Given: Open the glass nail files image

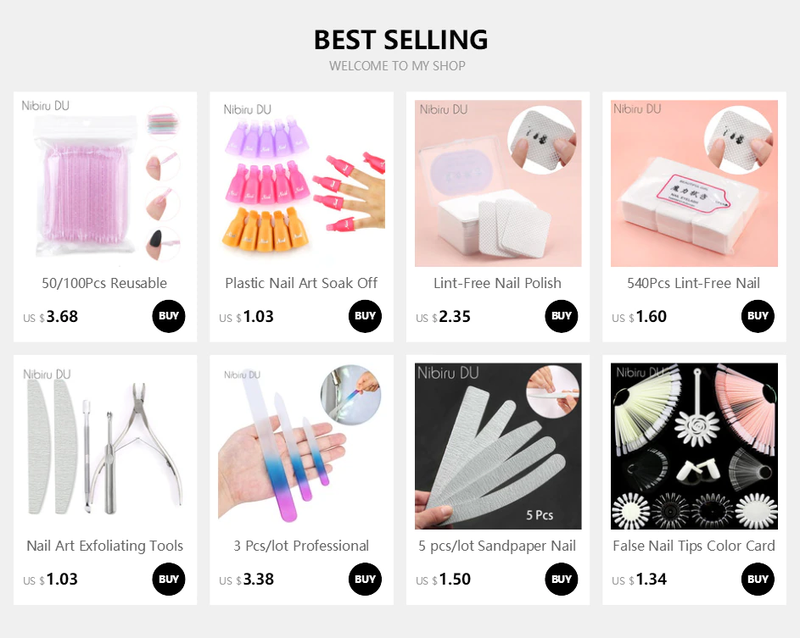Looking at the screenshot, I should pyautogui.click(x=302, y=446).
